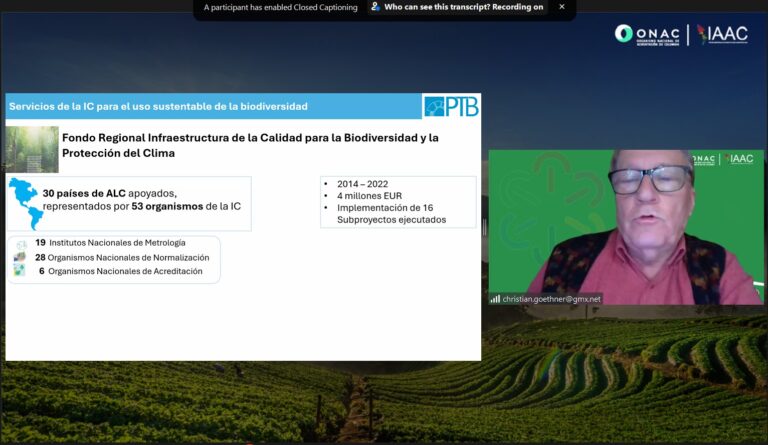Click the Normalización organisms icon
The height and width of the screenshot is (445, 768).
click(20, 257)
